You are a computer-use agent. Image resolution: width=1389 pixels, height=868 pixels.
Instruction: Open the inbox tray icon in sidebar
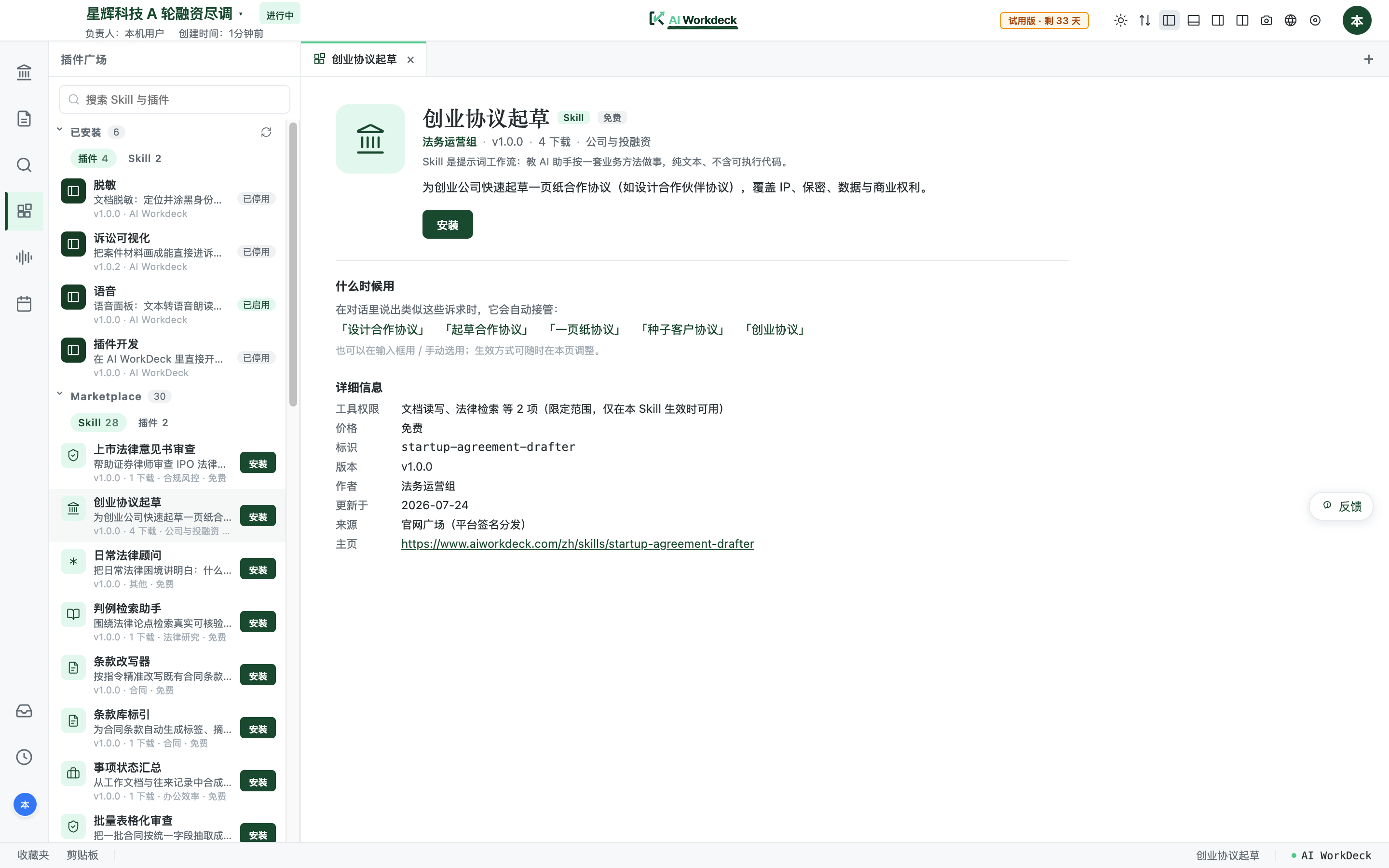click(24, 711)
